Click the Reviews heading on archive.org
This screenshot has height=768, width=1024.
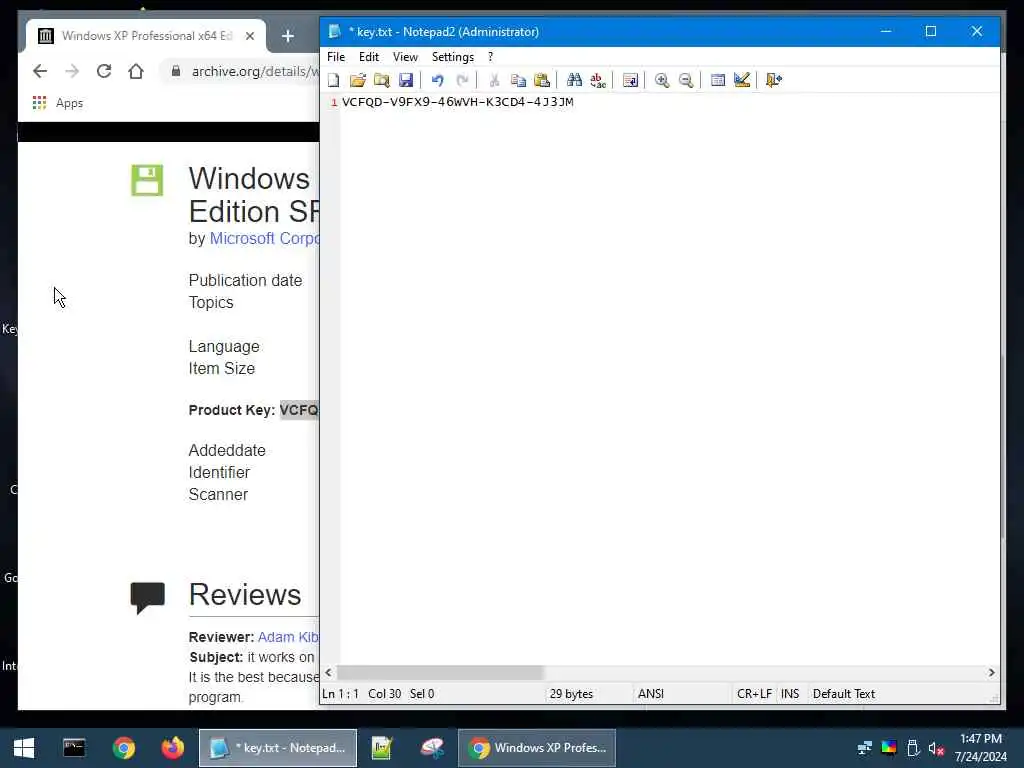click(x=245, y=594)
